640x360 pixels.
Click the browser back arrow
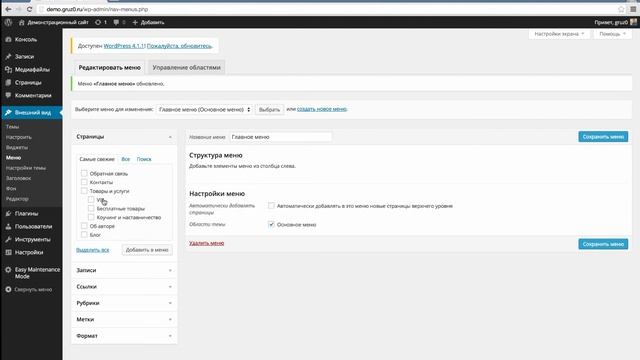pos(8,9)
